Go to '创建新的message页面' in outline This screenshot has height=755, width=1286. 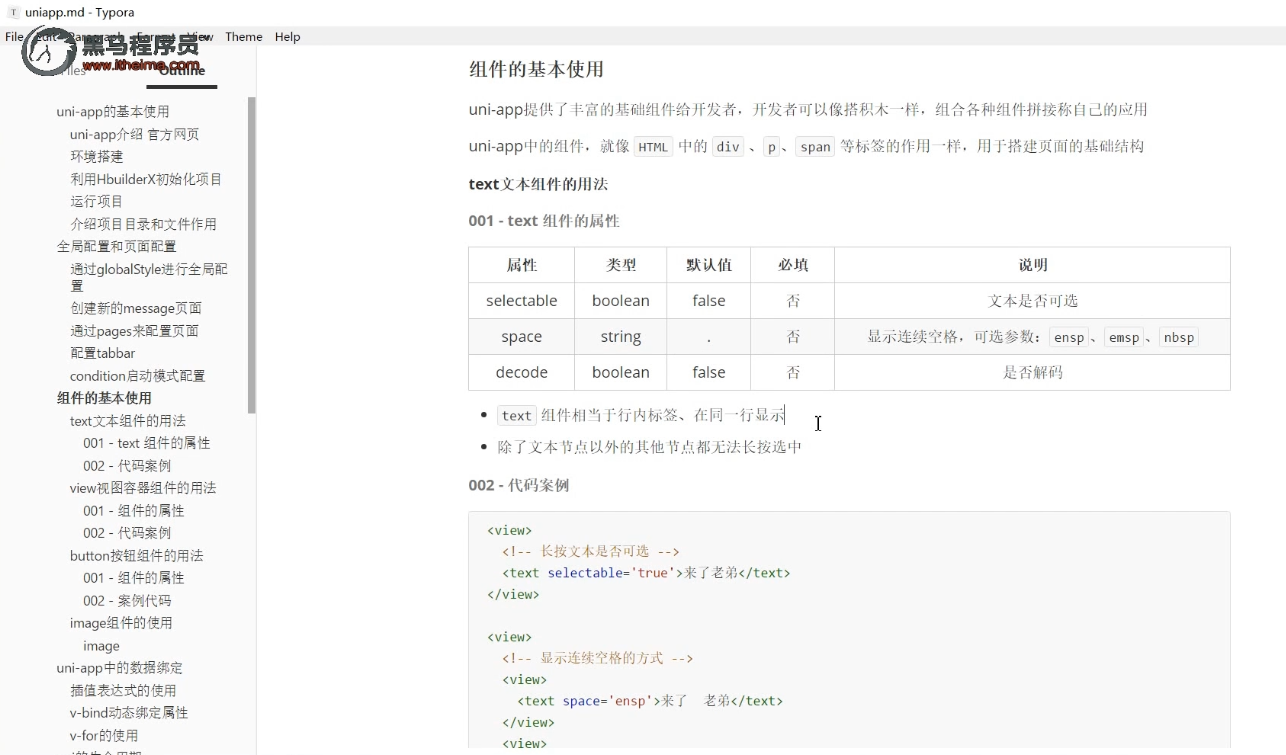(136, 308)
